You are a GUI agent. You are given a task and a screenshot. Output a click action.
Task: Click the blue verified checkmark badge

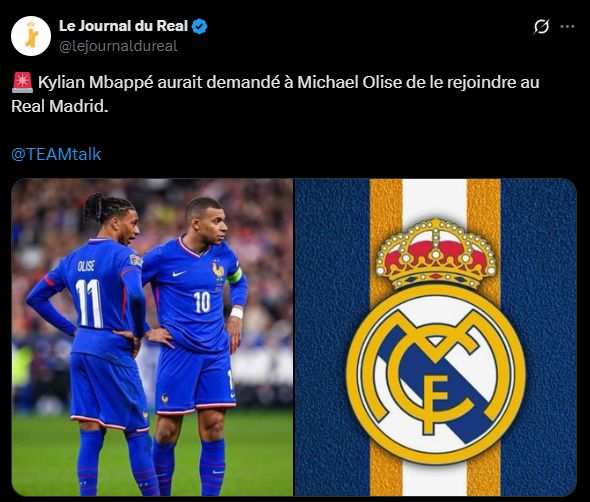(x=199, y=26)
